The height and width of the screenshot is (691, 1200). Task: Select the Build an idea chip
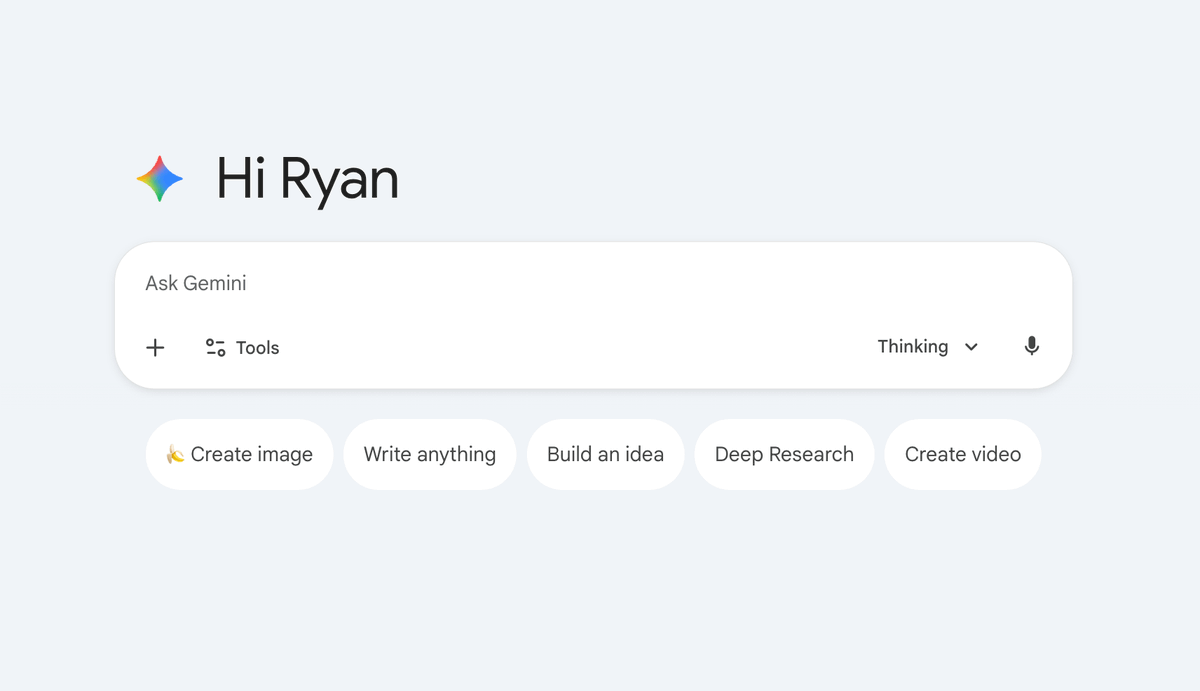click(x=605, y=455)
